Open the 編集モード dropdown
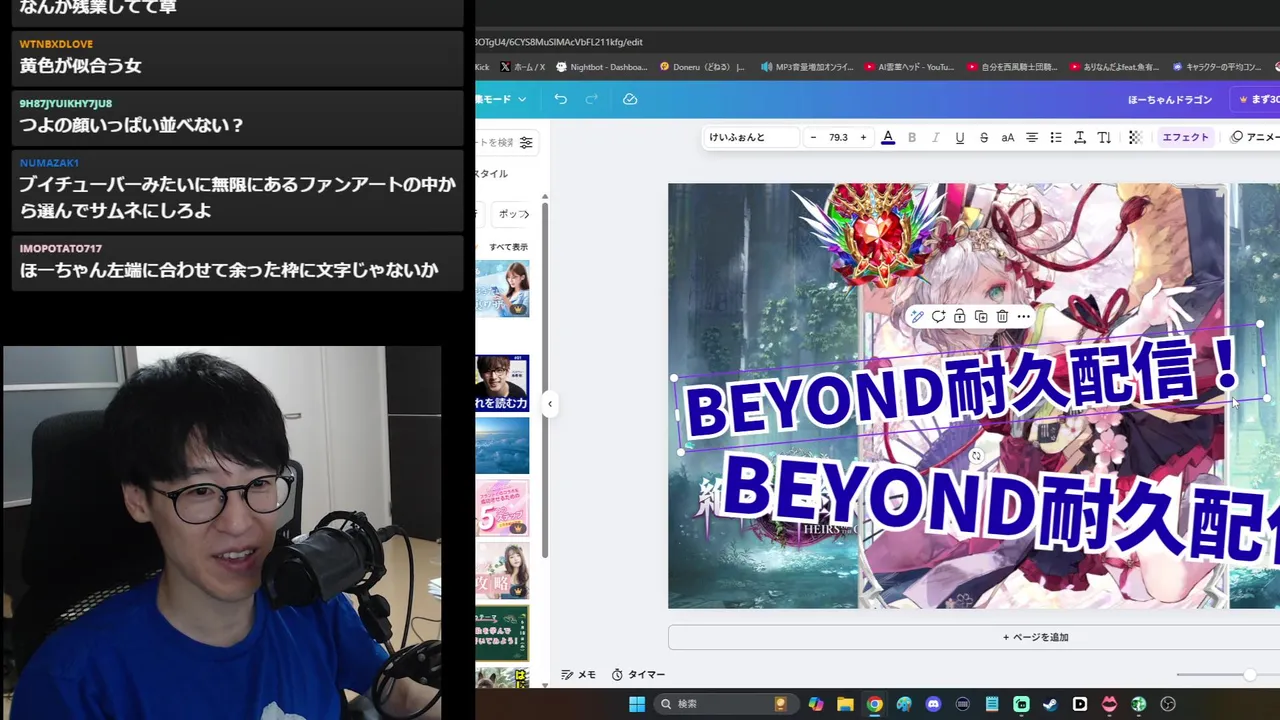 coord(502,99)
